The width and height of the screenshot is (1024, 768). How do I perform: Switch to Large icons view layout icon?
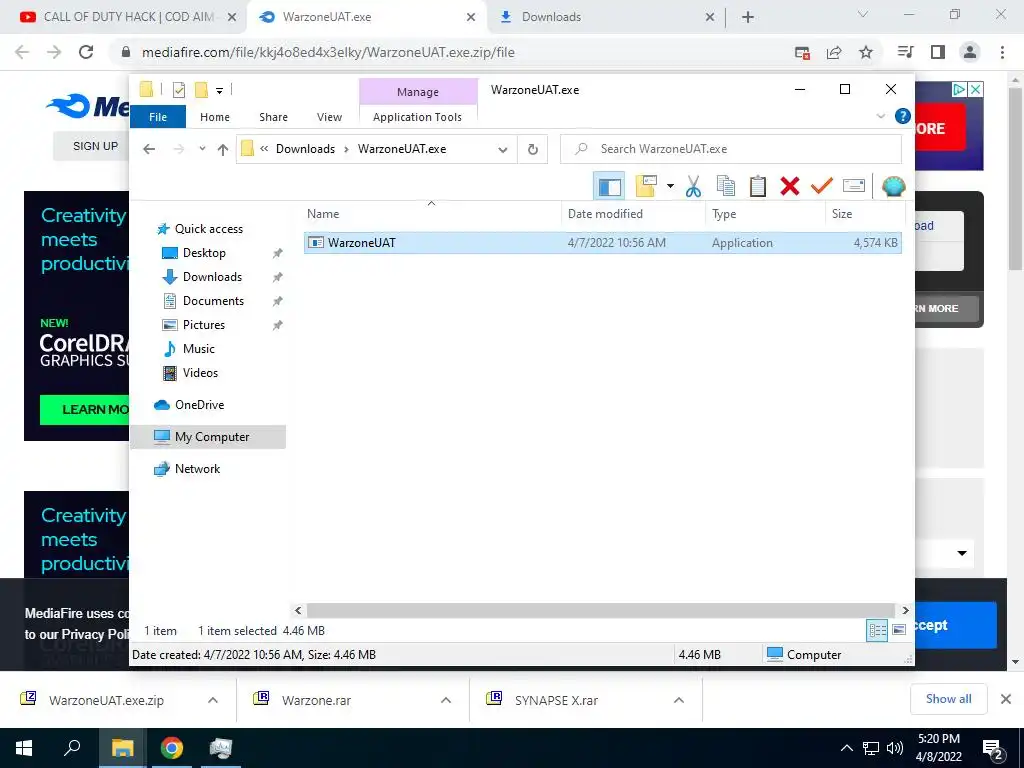899,630
